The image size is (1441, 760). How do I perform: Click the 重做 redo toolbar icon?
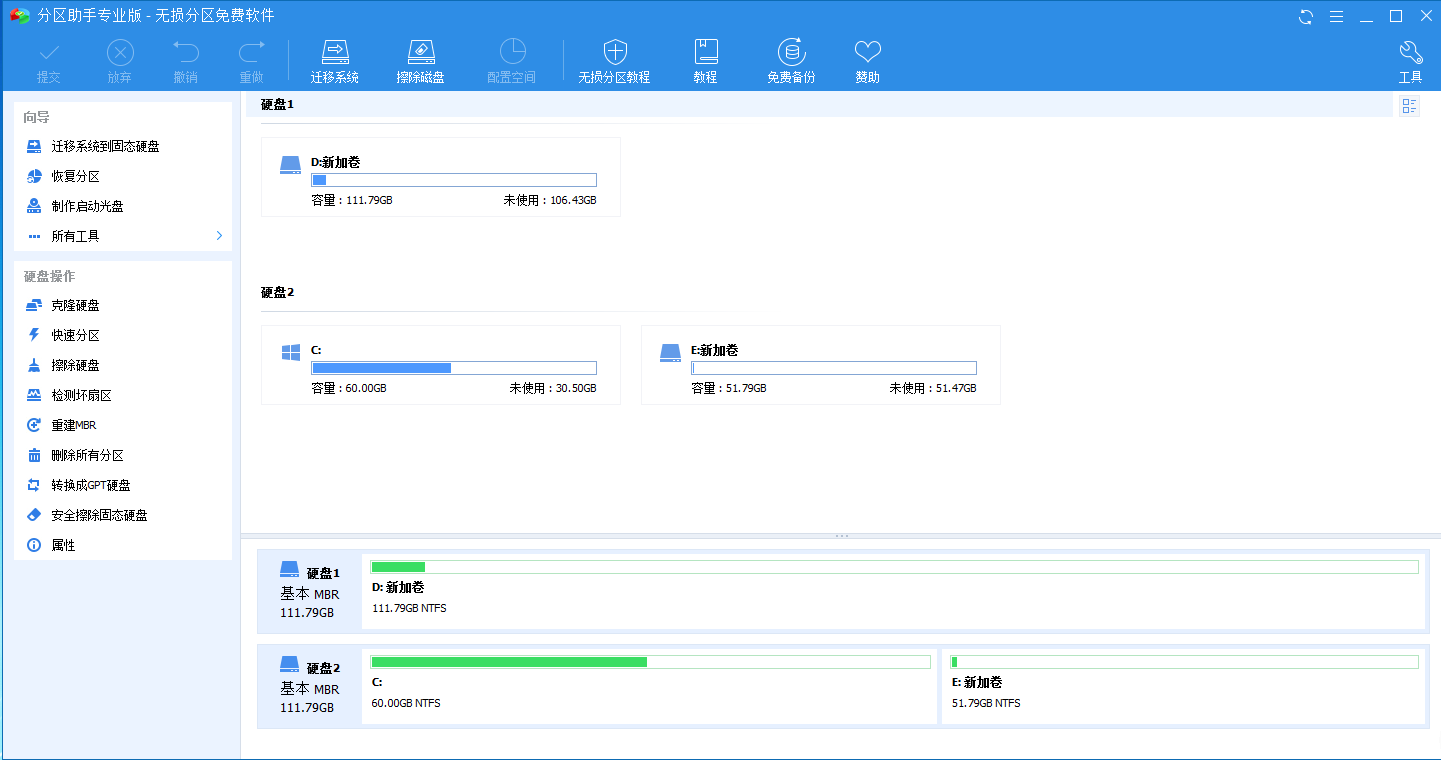point(251,62)
